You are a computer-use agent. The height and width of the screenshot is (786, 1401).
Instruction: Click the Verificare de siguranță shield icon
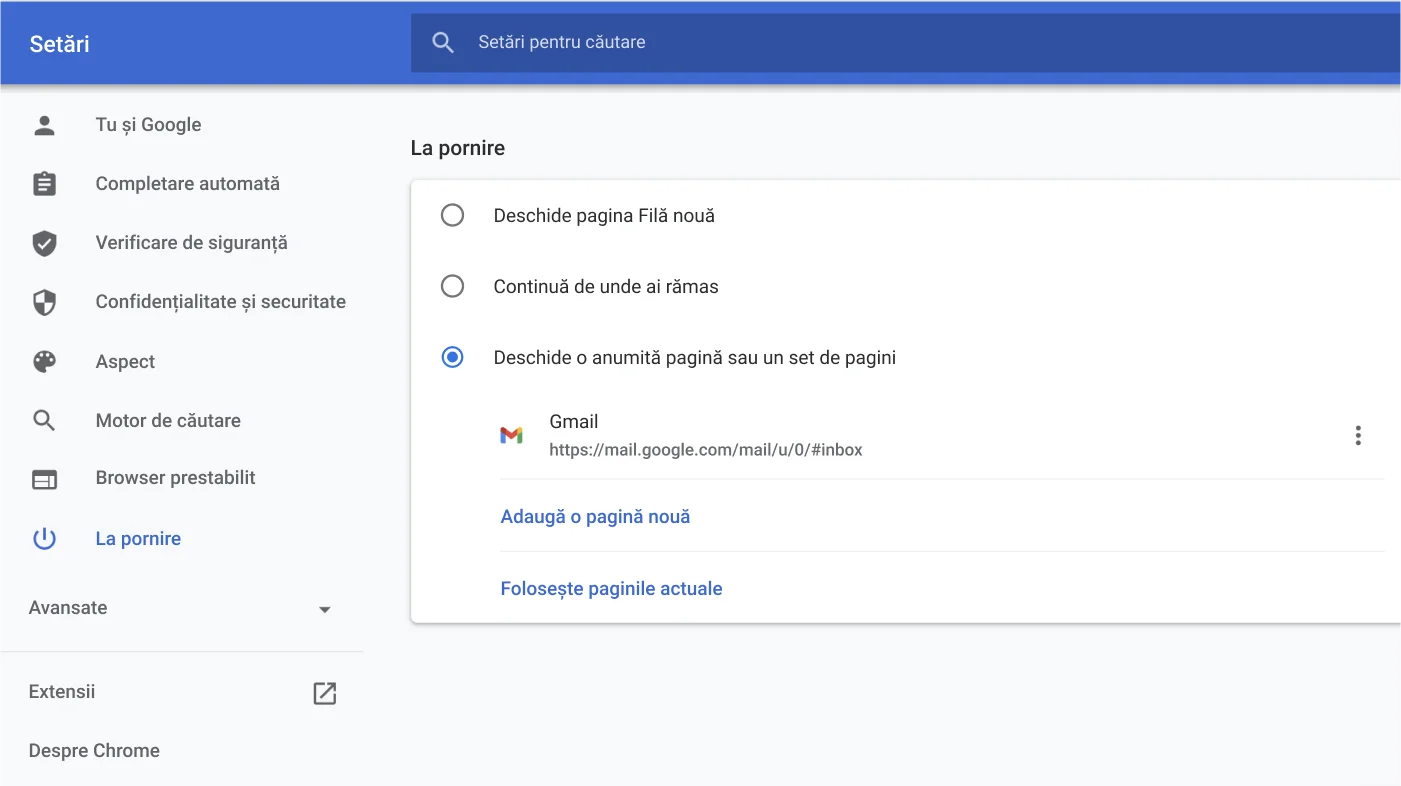[x=44, y=242]
